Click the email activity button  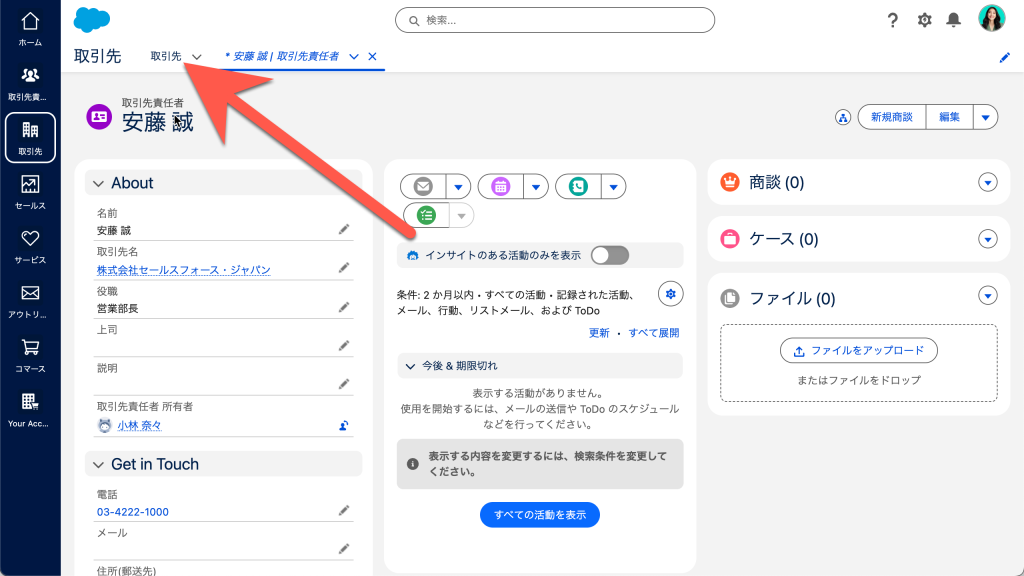click(423, 187)
